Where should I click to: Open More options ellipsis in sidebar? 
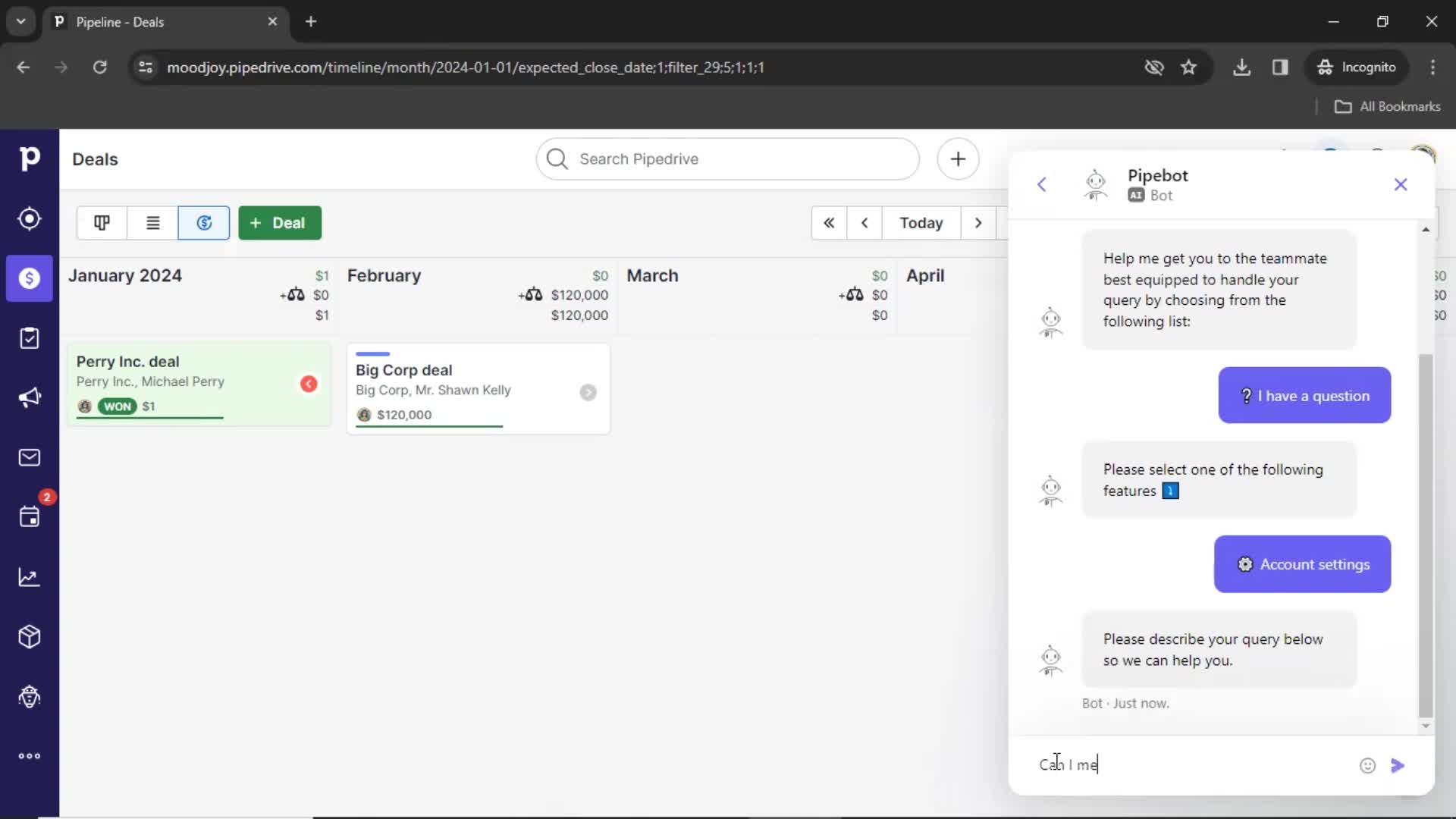tap(29, 756)
